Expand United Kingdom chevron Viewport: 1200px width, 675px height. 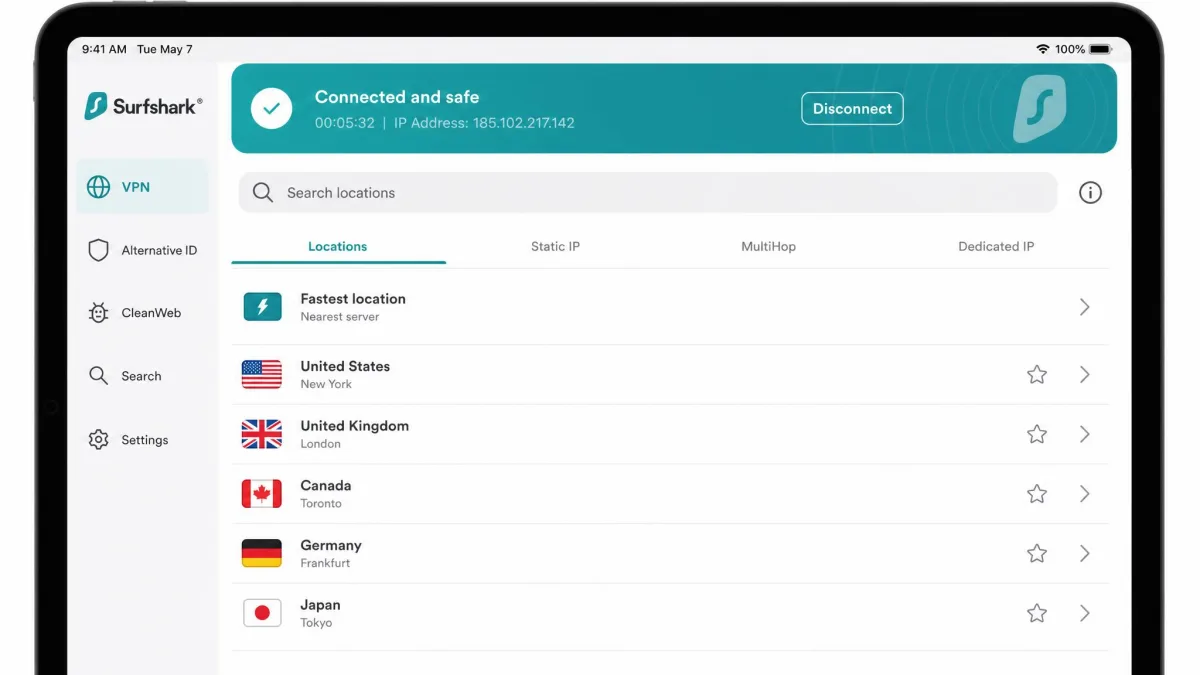point(1085,434)
